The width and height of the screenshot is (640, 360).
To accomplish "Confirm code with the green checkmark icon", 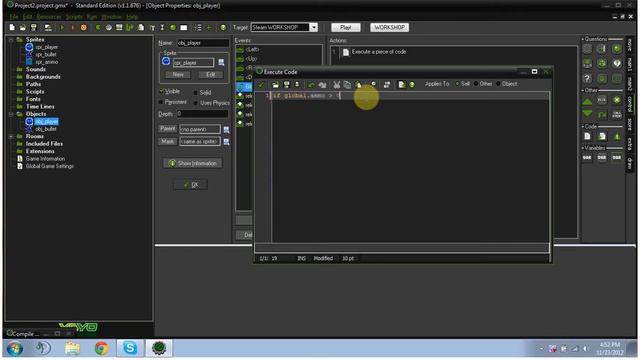I will [x=262, y=84].
